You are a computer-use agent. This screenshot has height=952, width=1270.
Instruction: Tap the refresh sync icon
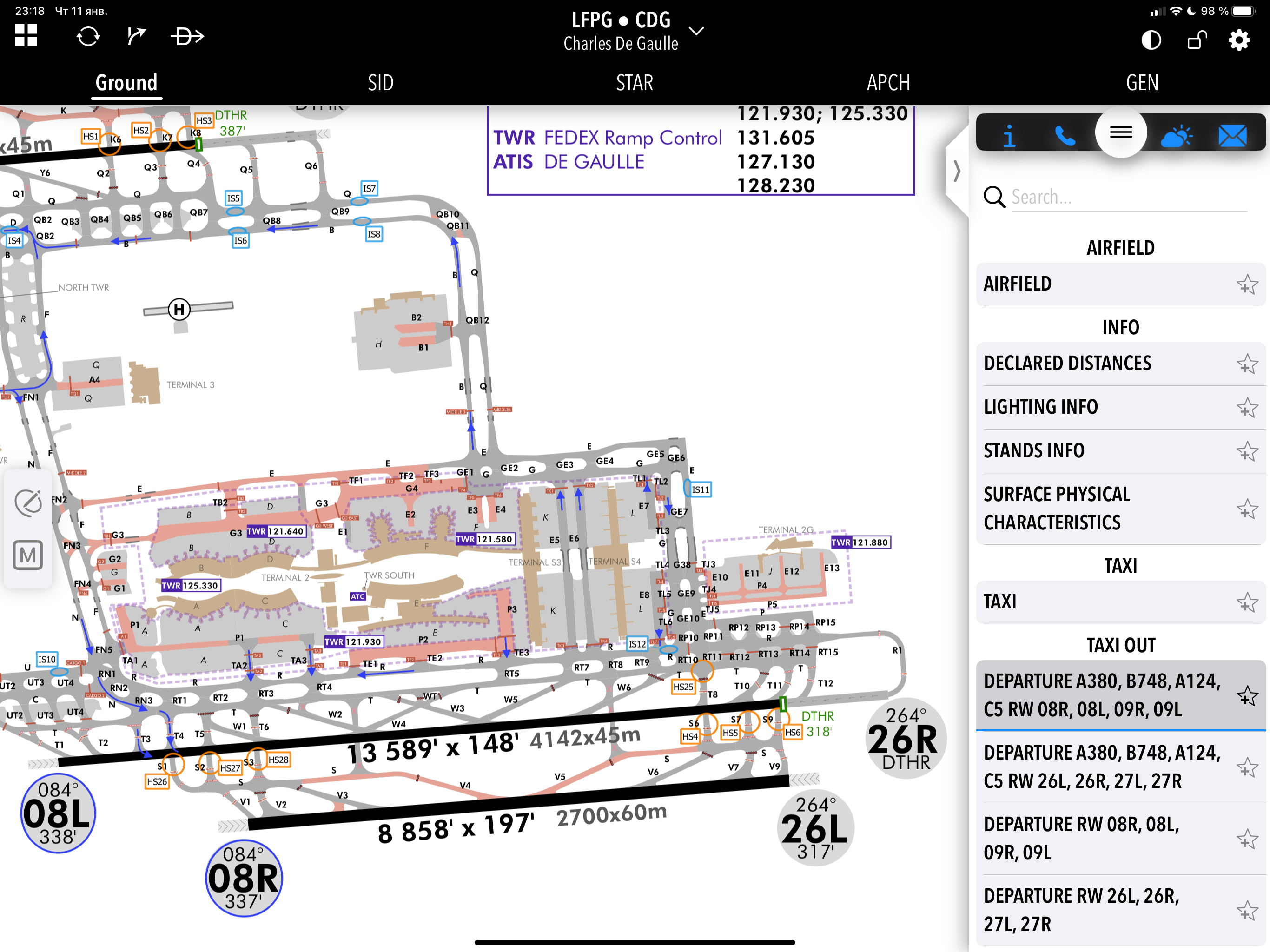88,37
